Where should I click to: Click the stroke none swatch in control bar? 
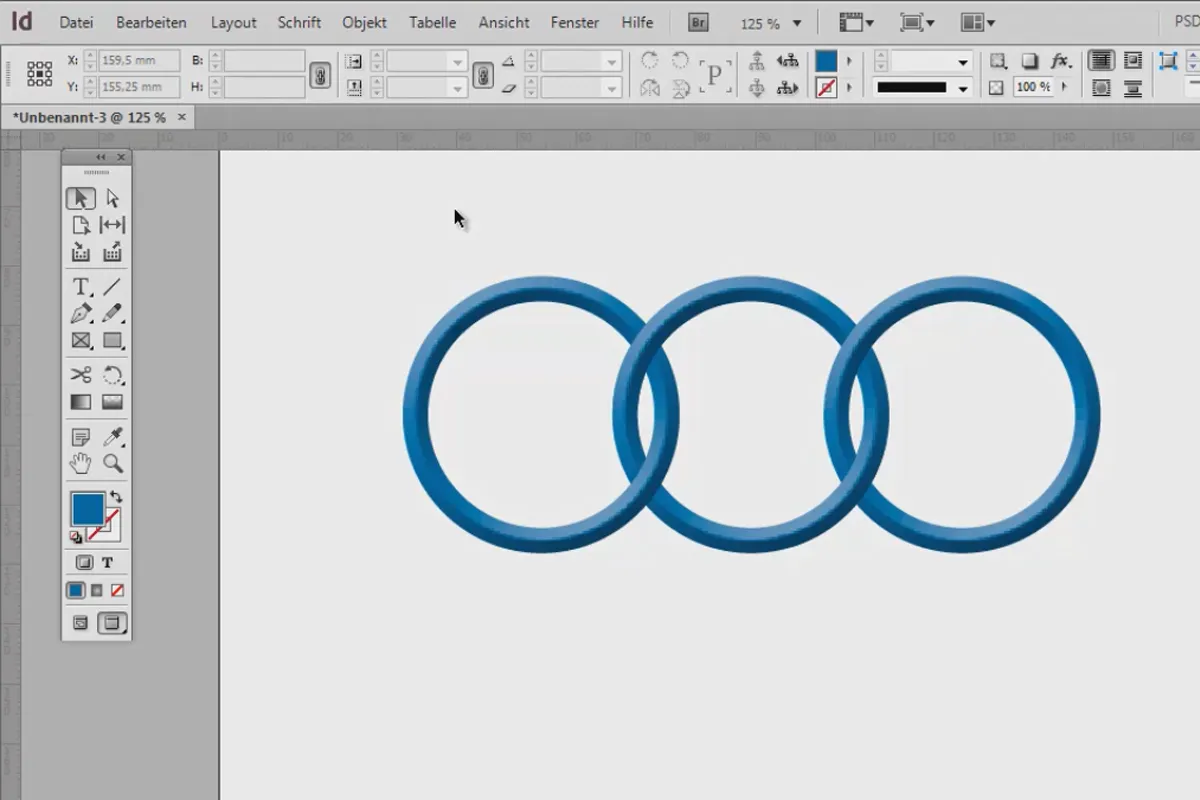pos(826,88)
